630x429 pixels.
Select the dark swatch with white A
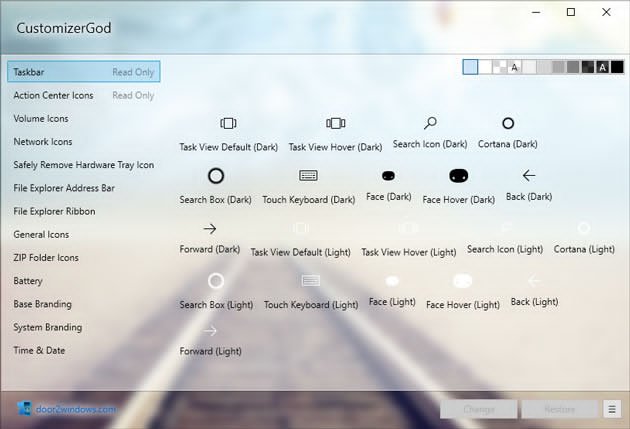602,67
